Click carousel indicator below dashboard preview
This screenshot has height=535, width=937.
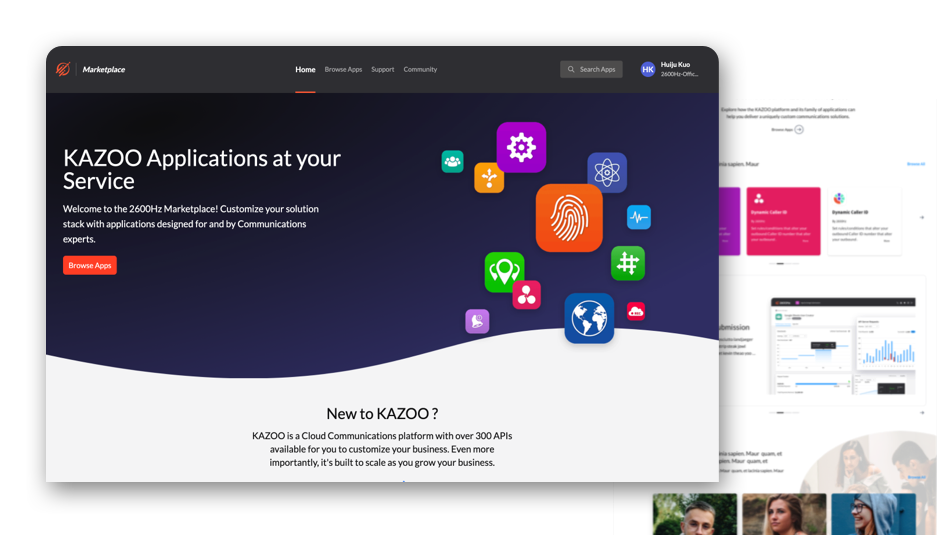[x=784, y=412]
